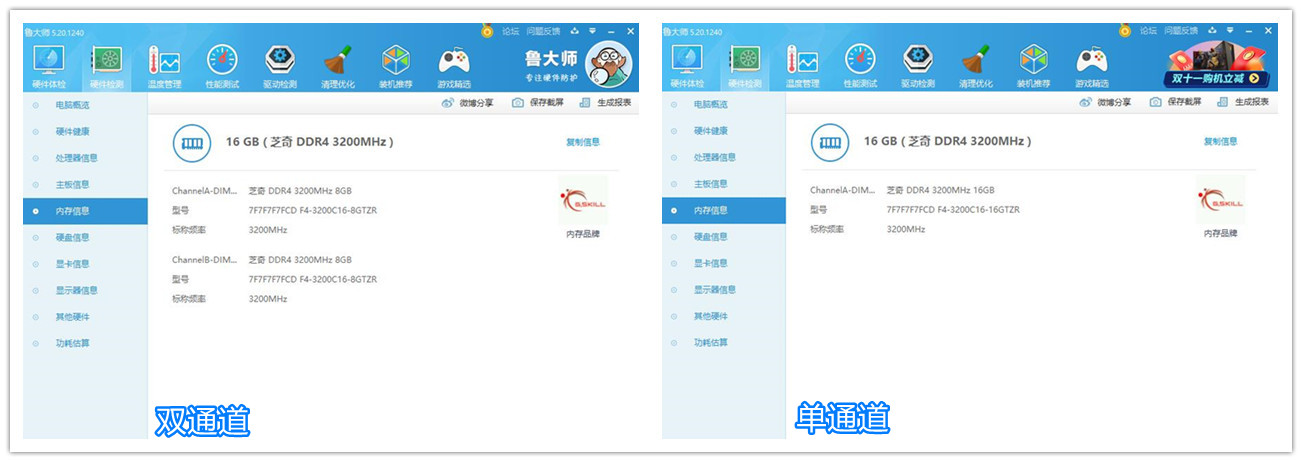
Task: Open 硬件体检 in the left window
Action: pos(48,66)
